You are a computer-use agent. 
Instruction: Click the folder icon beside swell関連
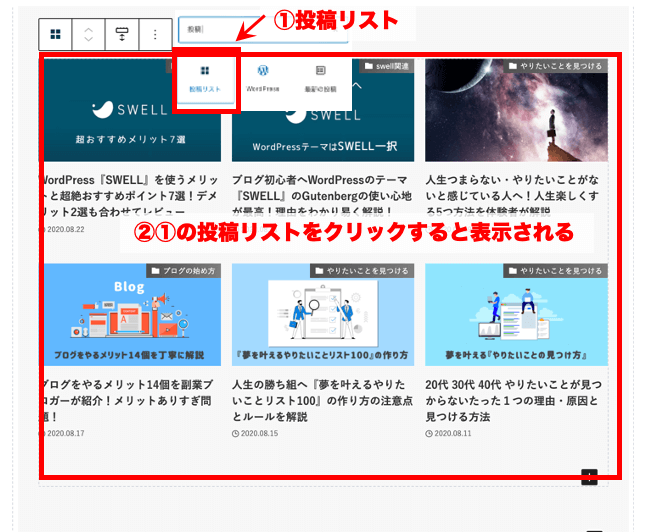click(369, 66)
